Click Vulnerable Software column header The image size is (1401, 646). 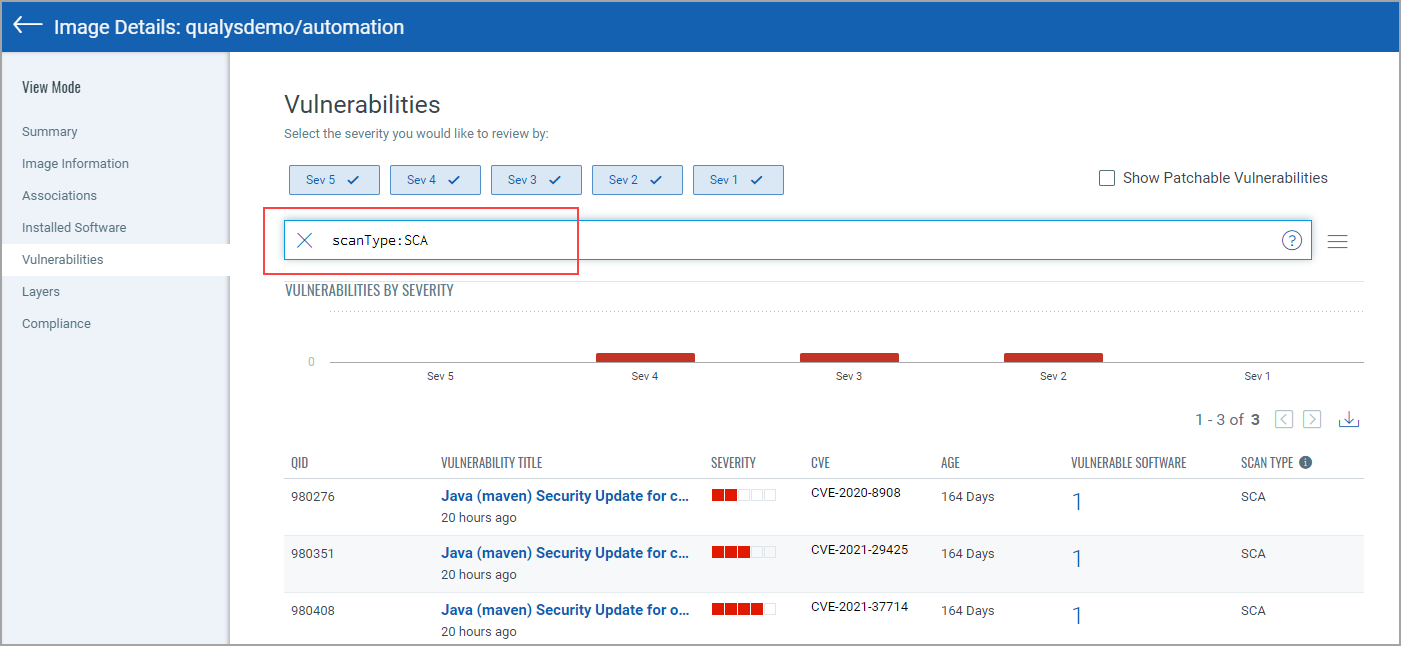(x=1128, y=463)
